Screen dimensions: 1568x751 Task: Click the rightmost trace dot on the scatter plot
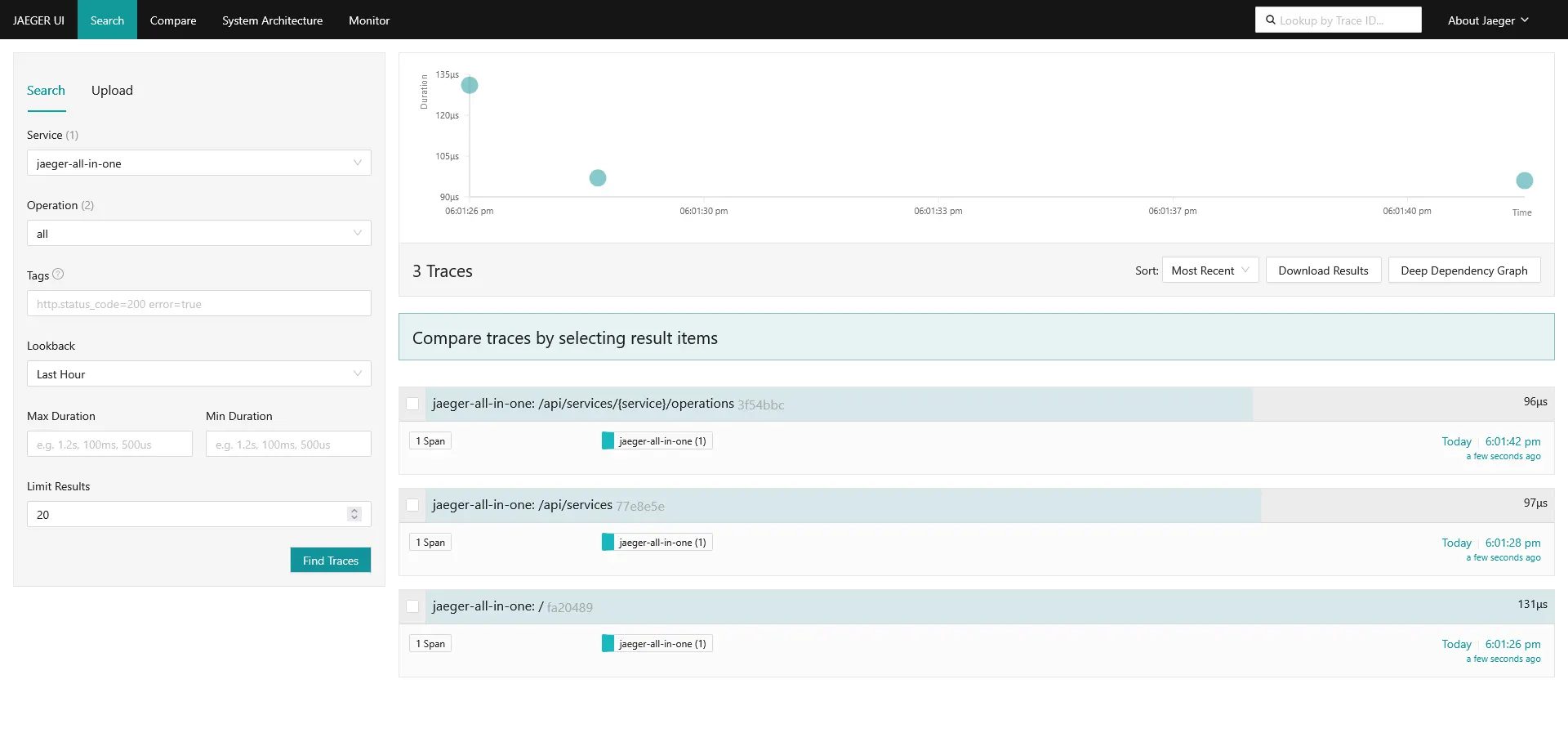(1524, 181)
